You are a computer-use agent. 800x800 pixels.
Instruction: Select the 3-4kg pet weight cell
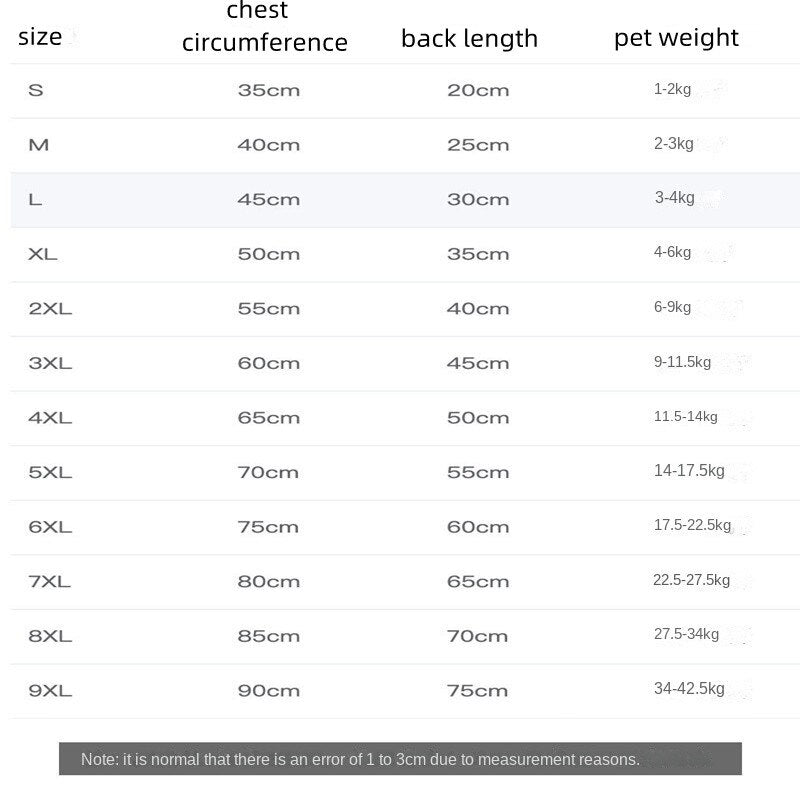[674, 198]
